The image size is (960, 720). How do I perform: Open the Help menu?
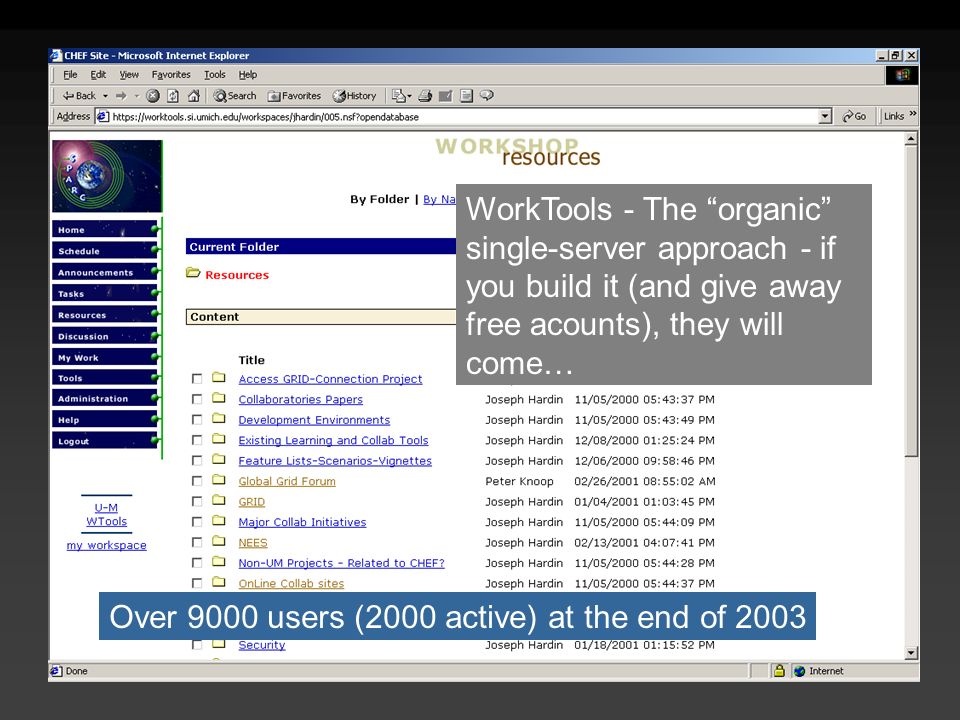point(248,75)
